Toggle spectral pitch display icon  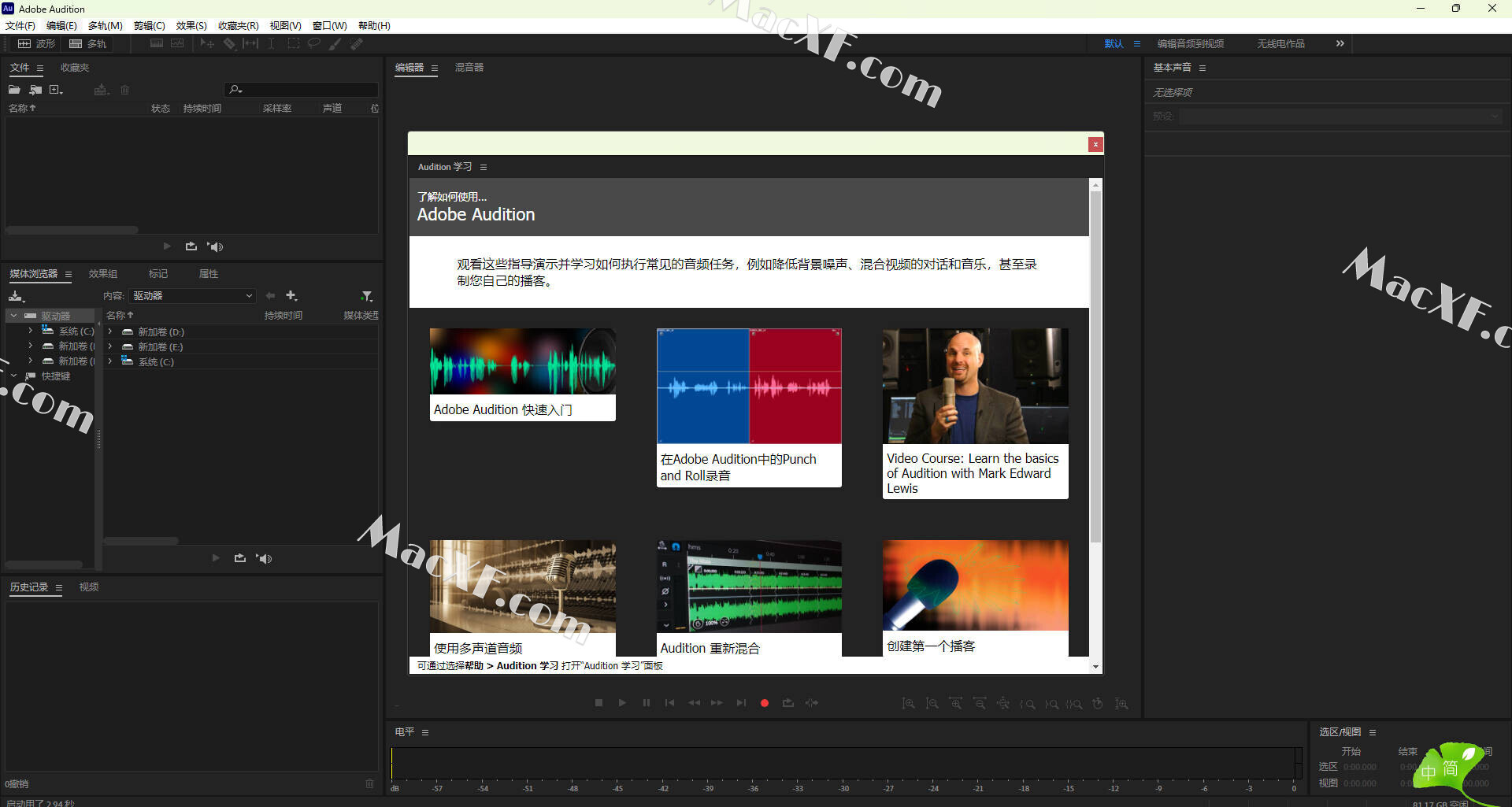tap(177, 44)
